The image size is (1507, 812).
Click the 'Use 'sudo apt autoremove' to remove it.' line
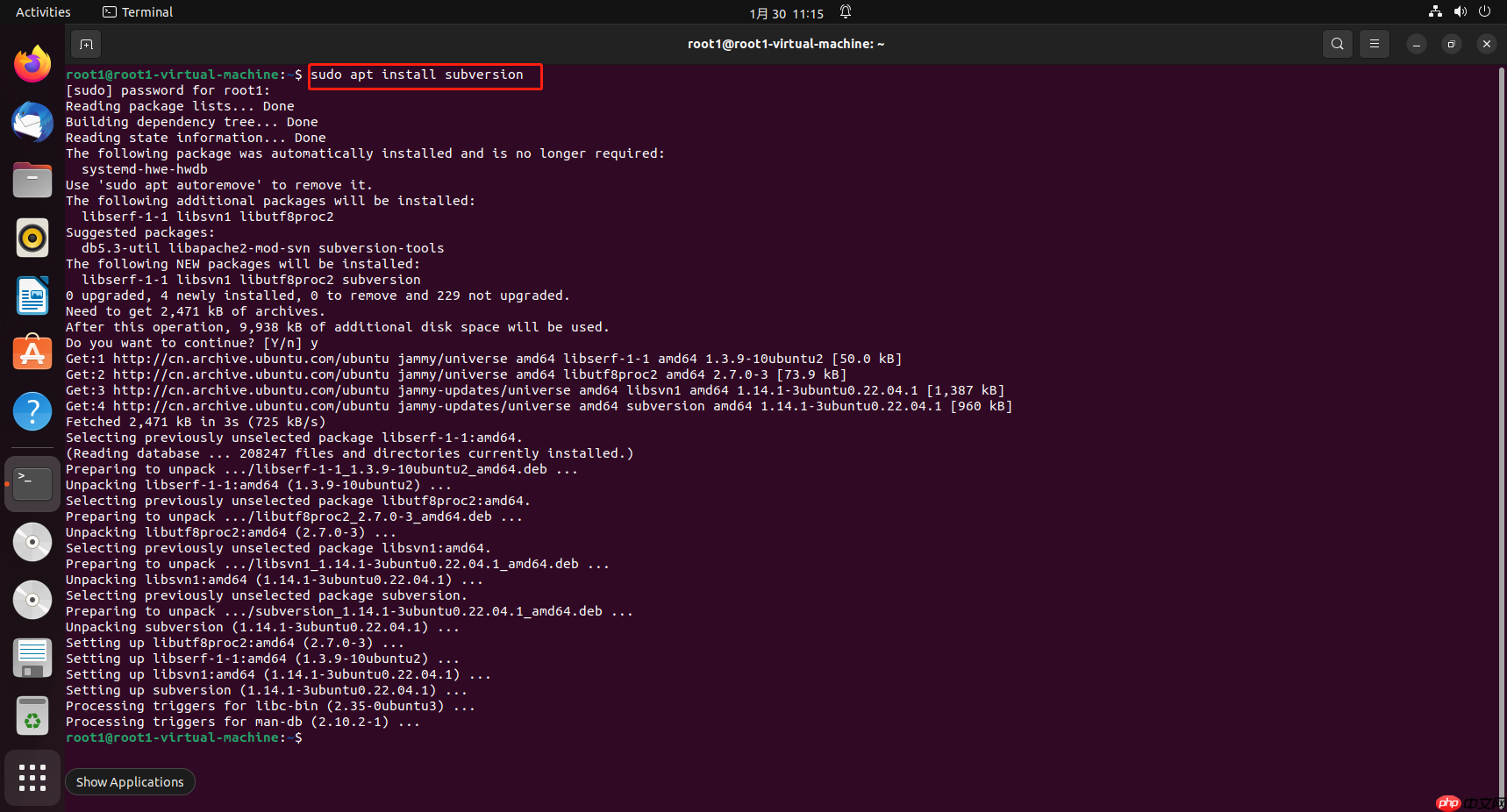[219, 186]
